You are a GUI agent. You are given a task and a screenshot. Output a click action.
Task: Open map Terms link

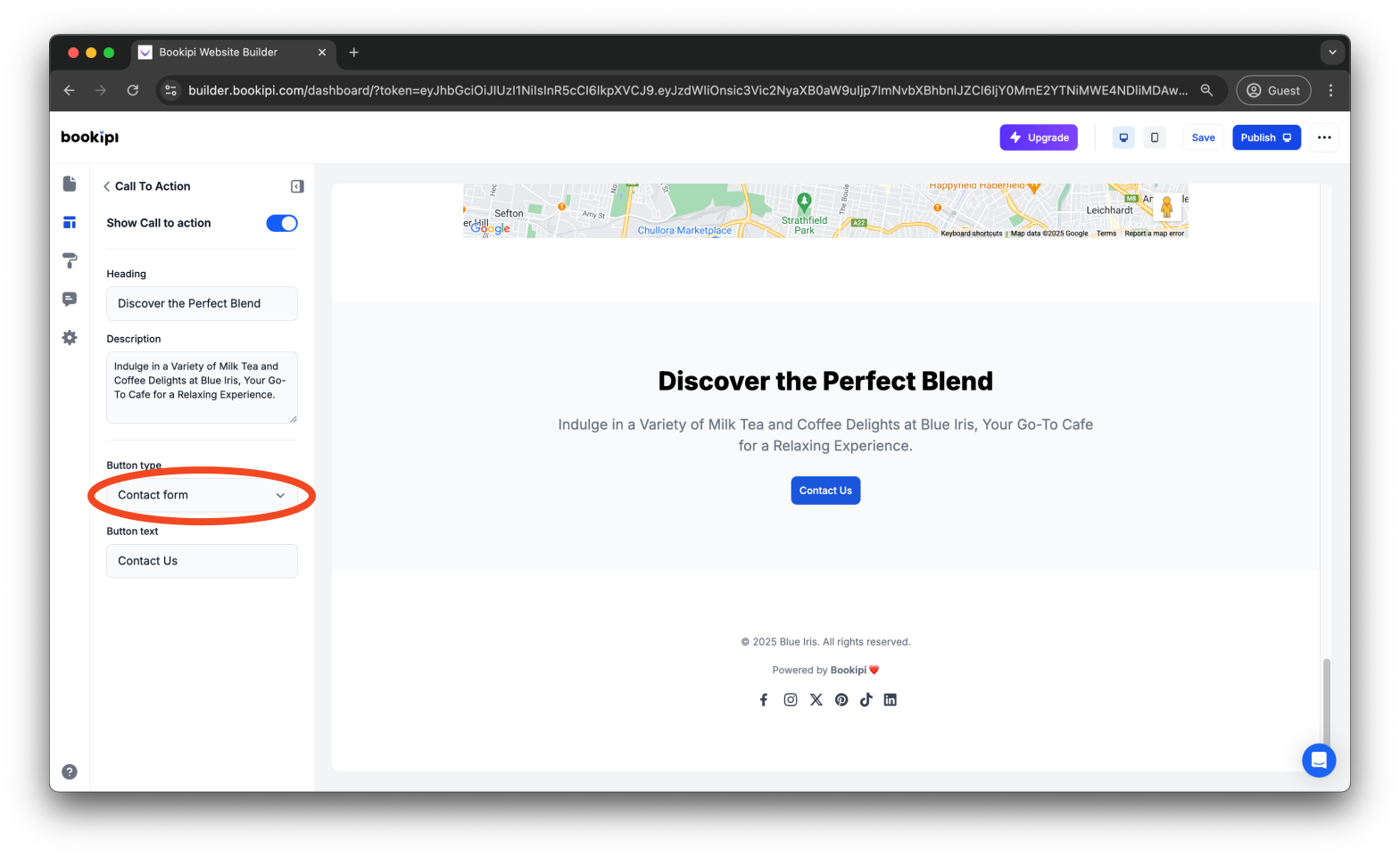click(x=1106, y=234)
